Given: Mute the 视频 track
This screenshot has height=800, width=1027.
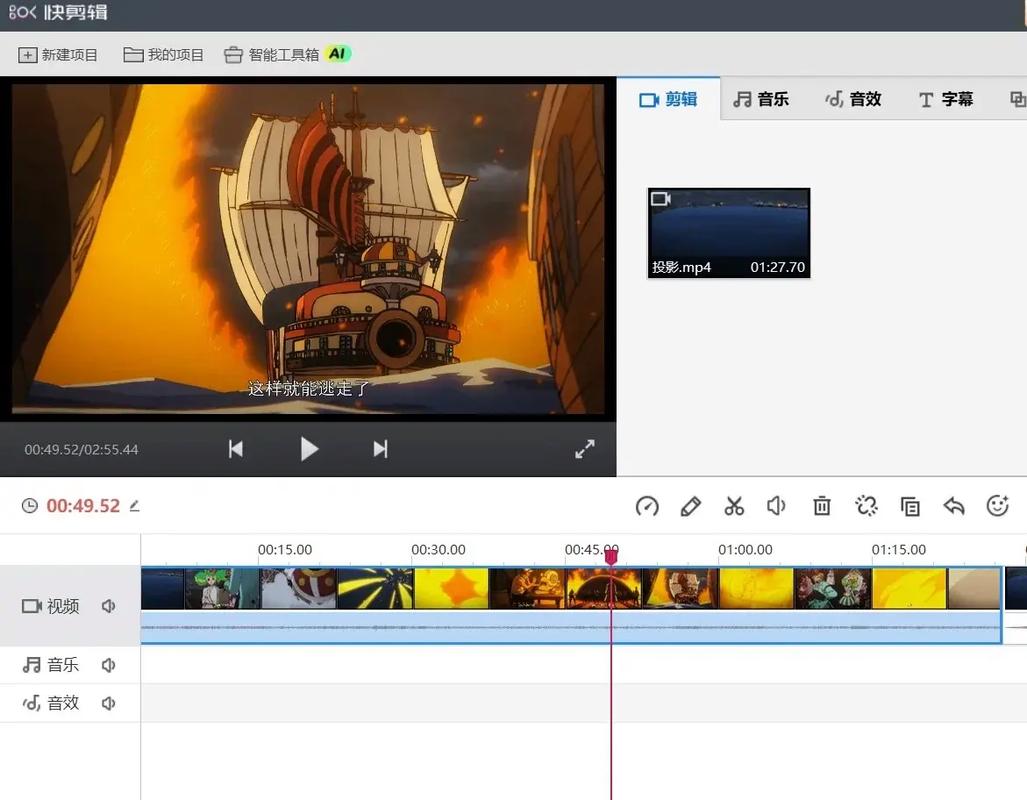Looking at the screenshot, I should [x=109, y=606].
